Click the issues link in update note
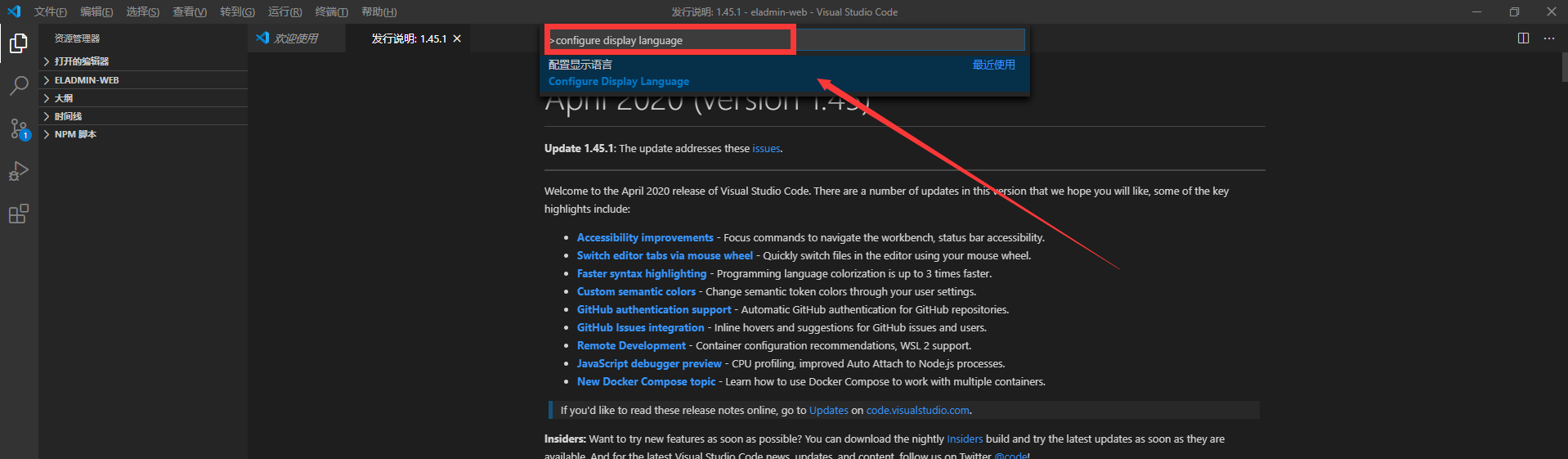Image resolution: width=1568 pixels, height=459 pixels. [766, 149]
